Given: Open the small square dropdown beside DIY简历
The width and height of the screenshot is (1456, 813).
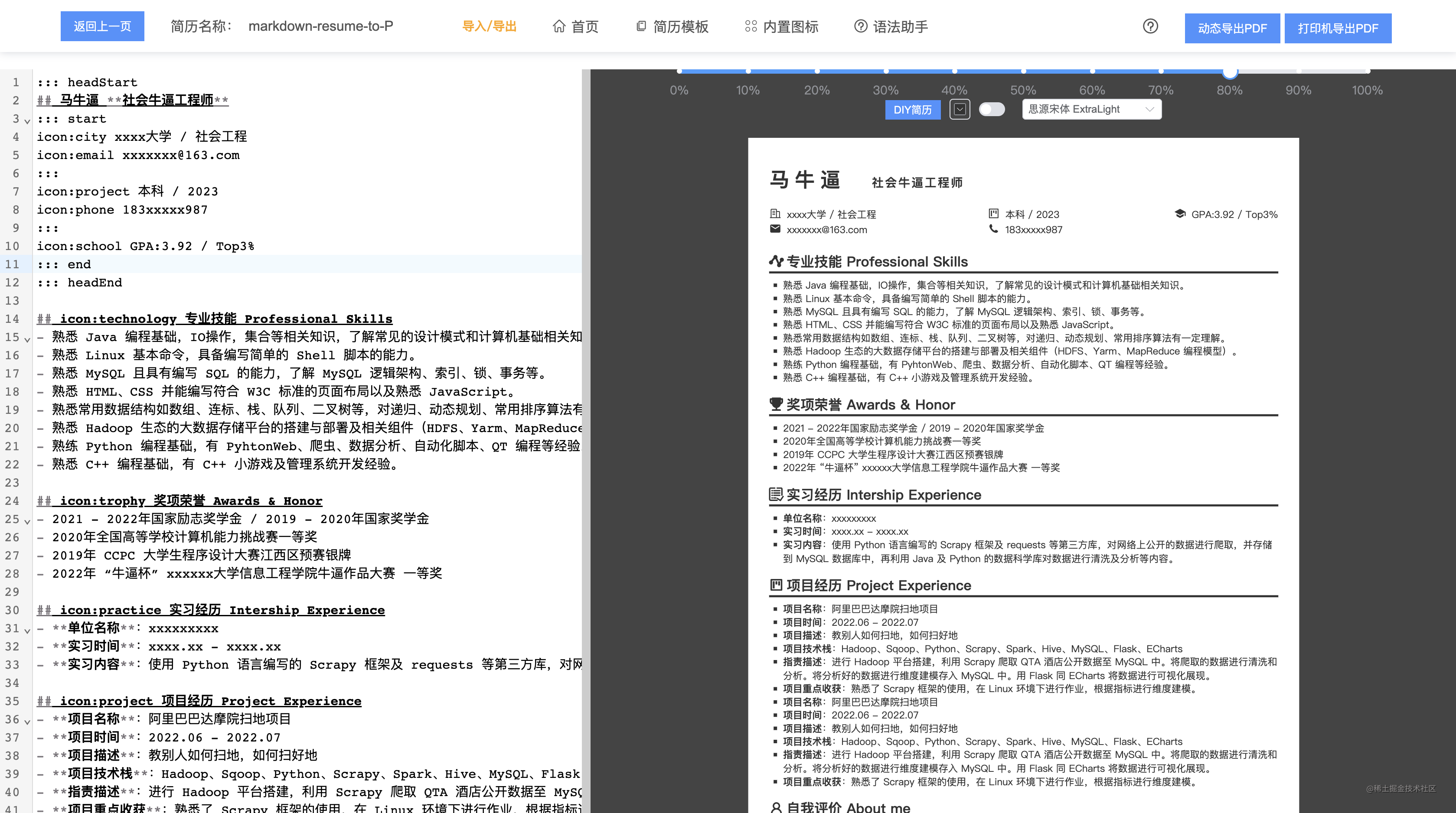Looking at the screenshot, I should (x=960, y=109).
